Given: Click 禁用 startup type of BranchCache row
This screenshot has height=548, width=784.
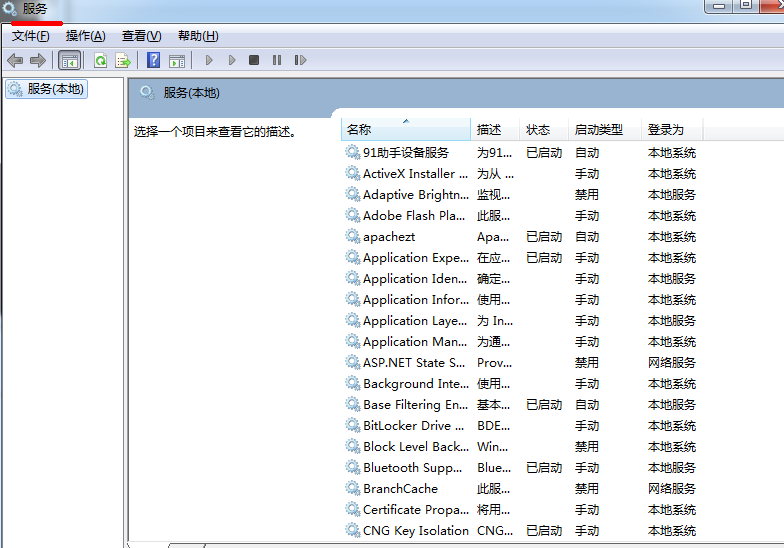Looking at the screenshot, I should (x=586, y=488).
